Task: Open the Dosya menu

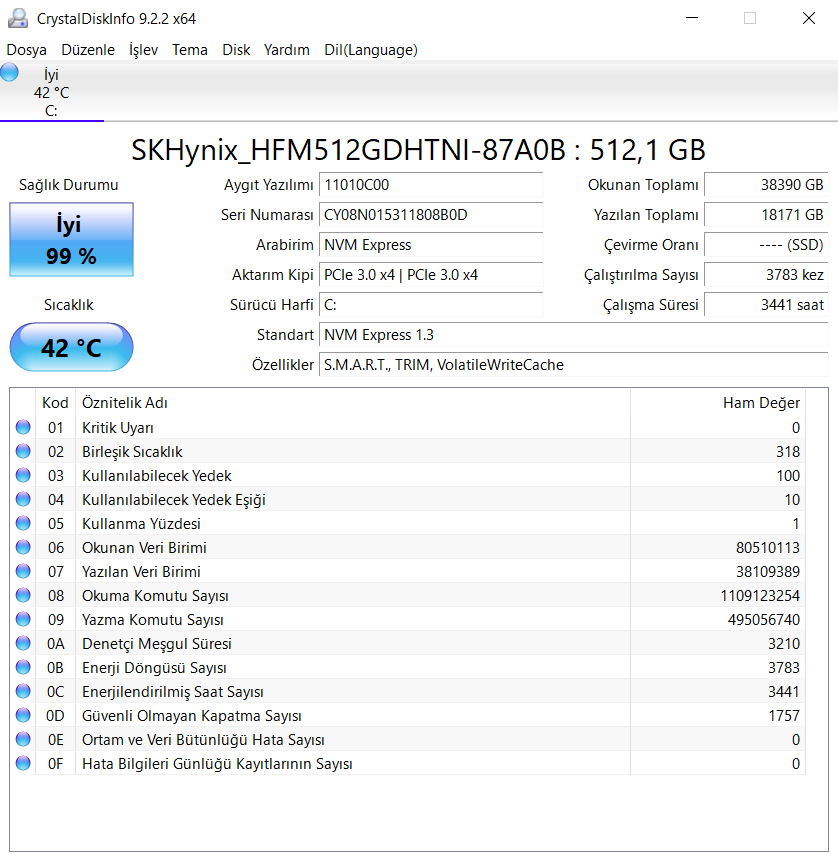Action: click(26, 50)
